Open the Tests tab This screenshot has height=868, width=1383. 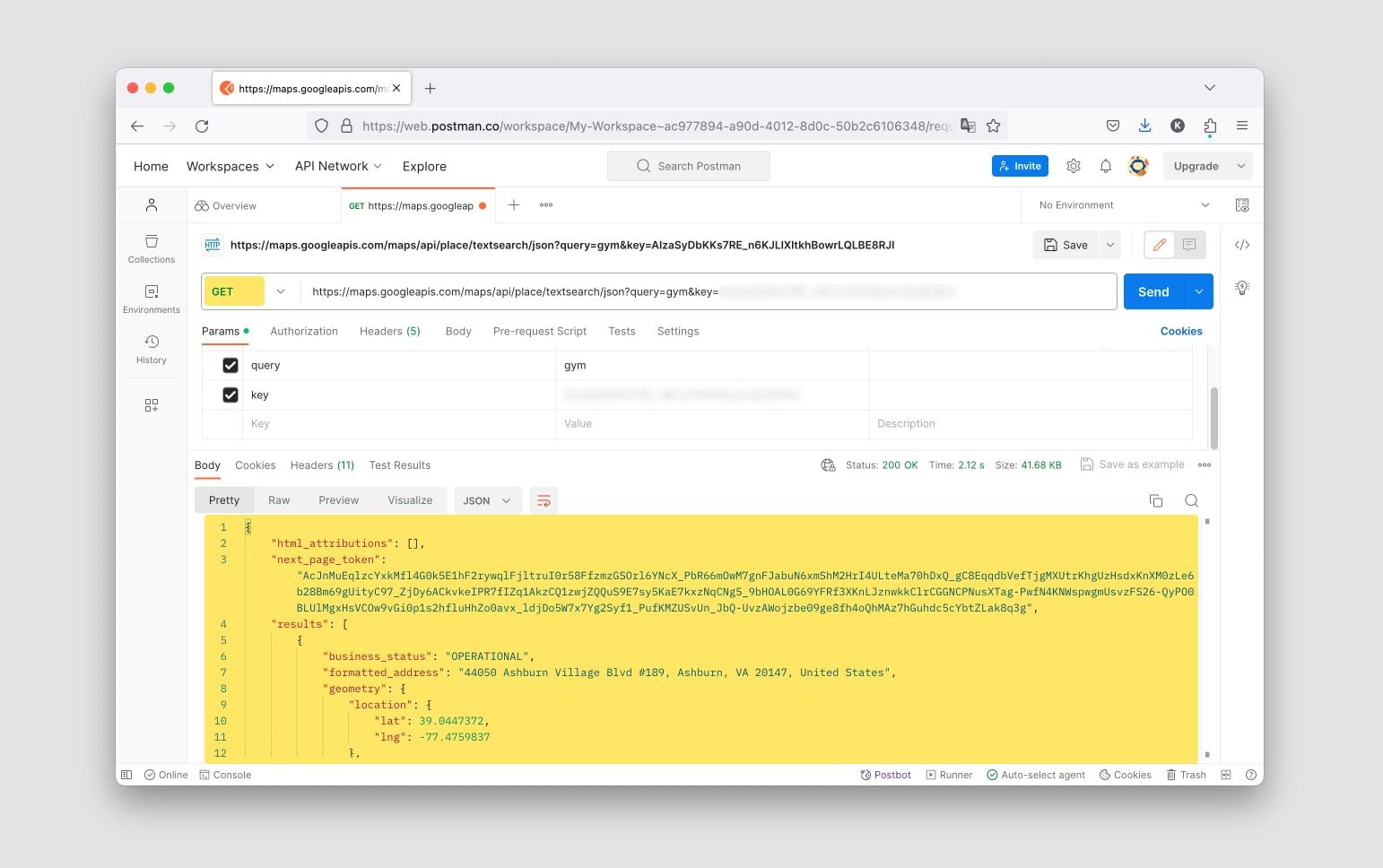click(x=622, y=331)
